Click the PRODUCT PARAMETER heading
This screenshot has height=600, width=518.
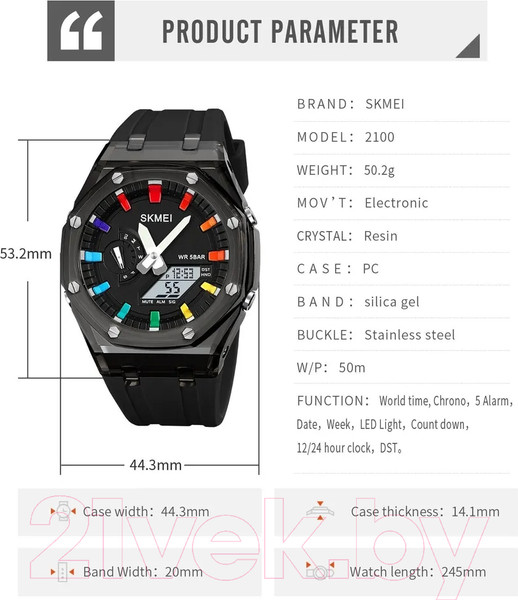pos(280,31)
